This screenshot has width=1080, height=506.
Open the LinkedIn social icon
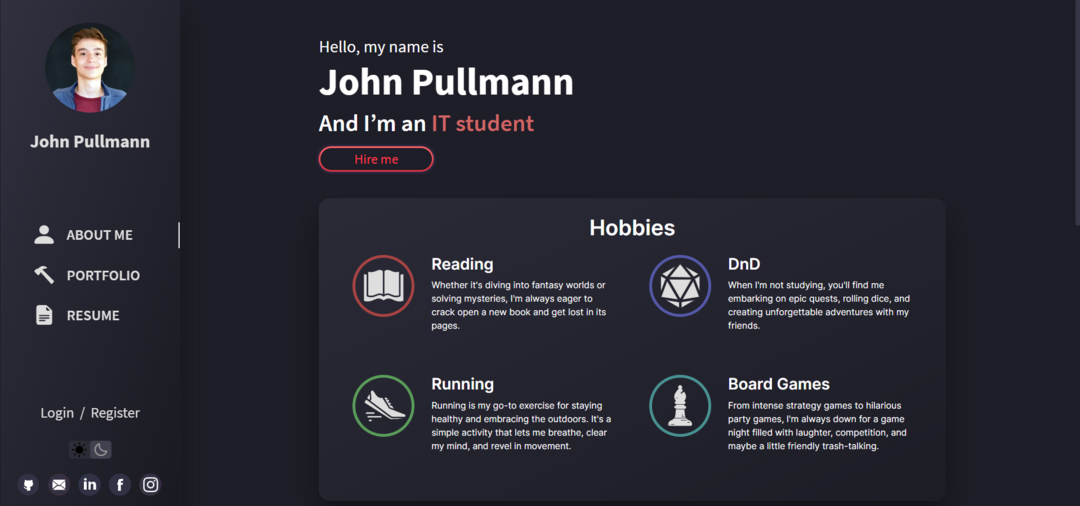[90, 485]
